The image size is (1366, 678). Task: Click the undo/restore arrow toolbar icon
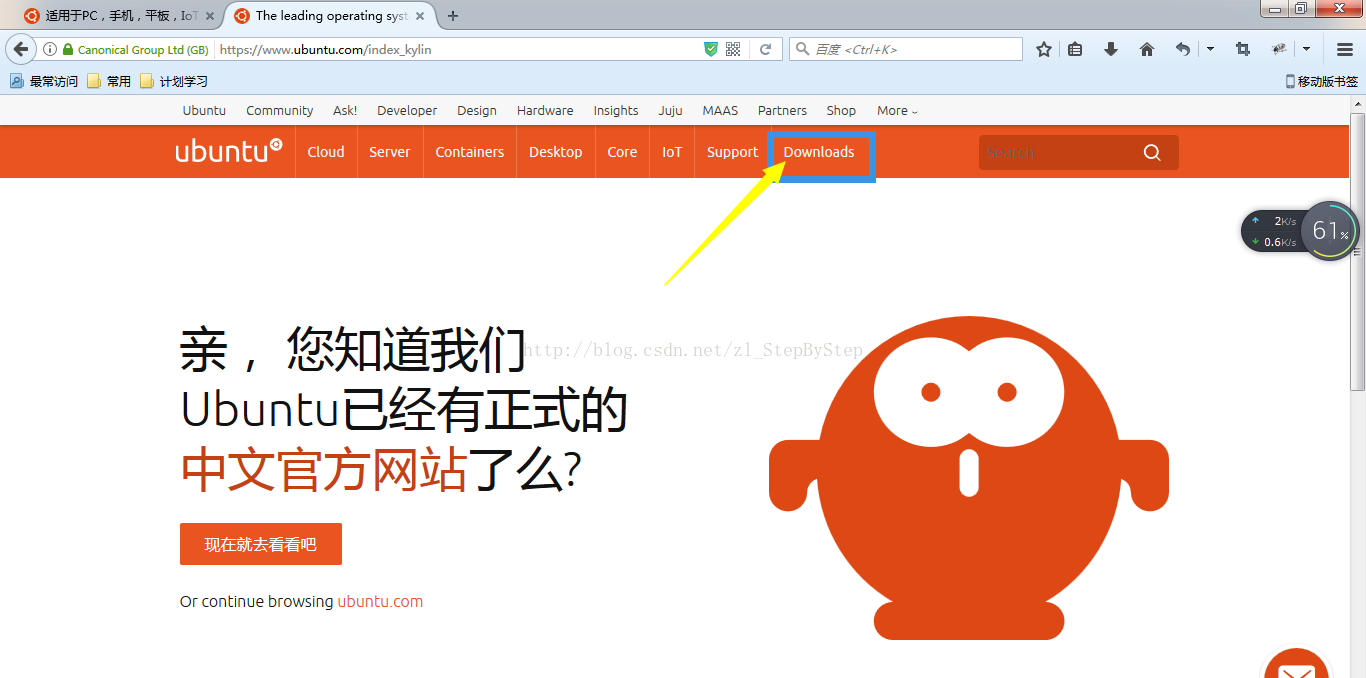pyautogui.click(x=1183, y=49)
